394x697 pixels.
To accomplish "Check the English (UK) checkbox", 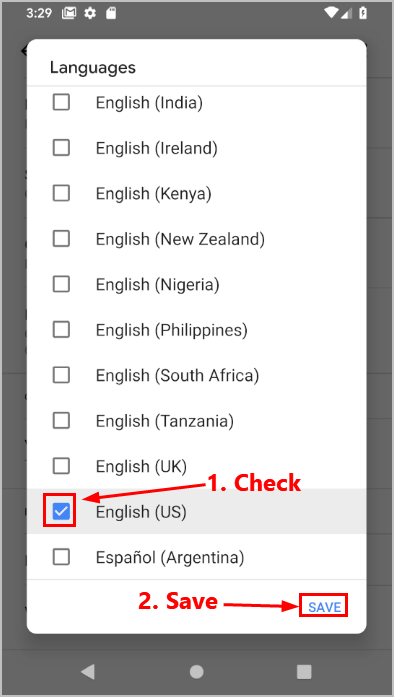I will click(61, 466).
